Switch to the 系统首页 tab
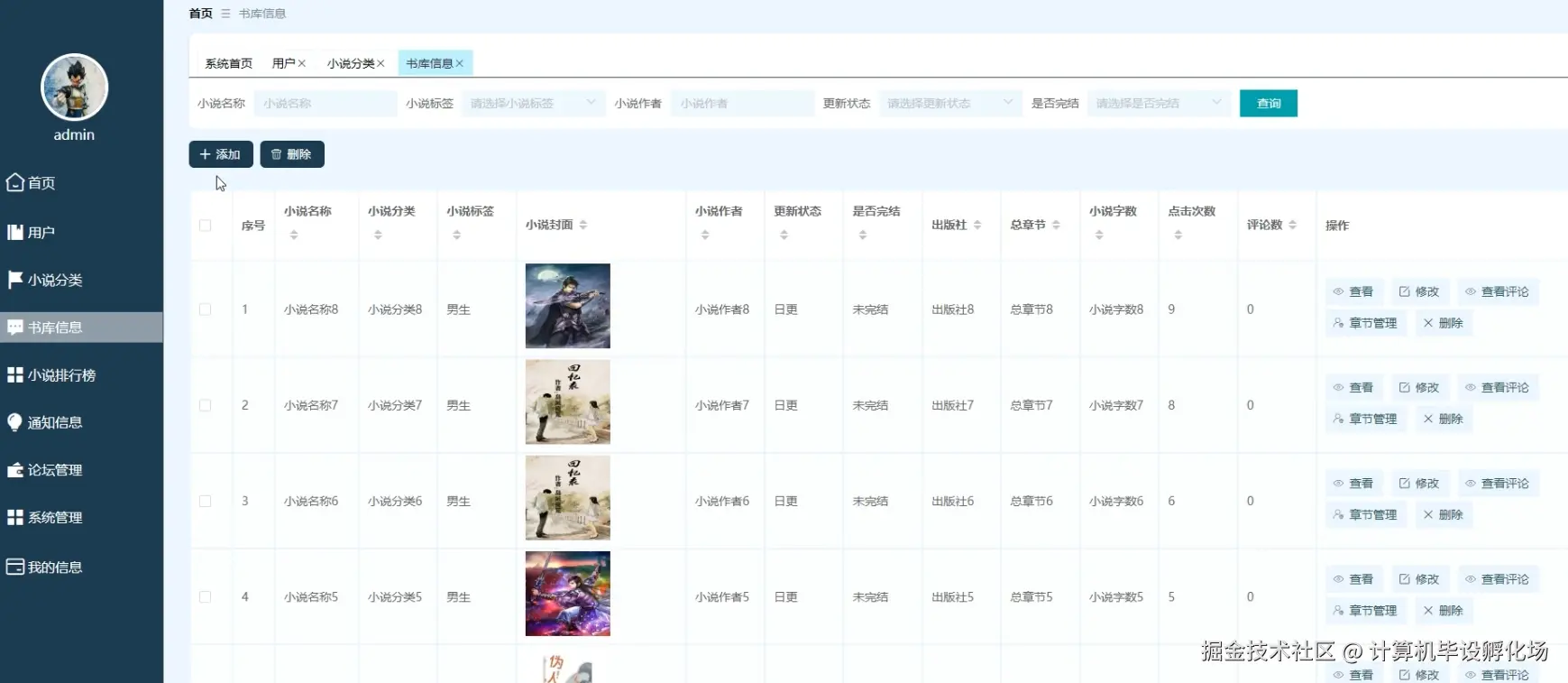Screen dimensions: 1568x683 pos(228,63)
